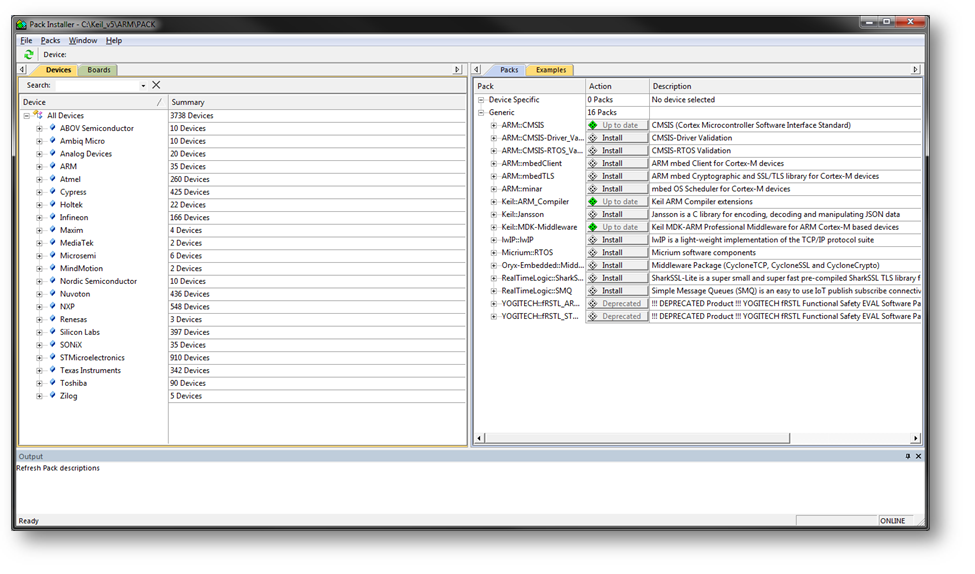Click the vendor icon next to Atmel
The height and width of the screenshot is (574, 975).
point(52,179)
